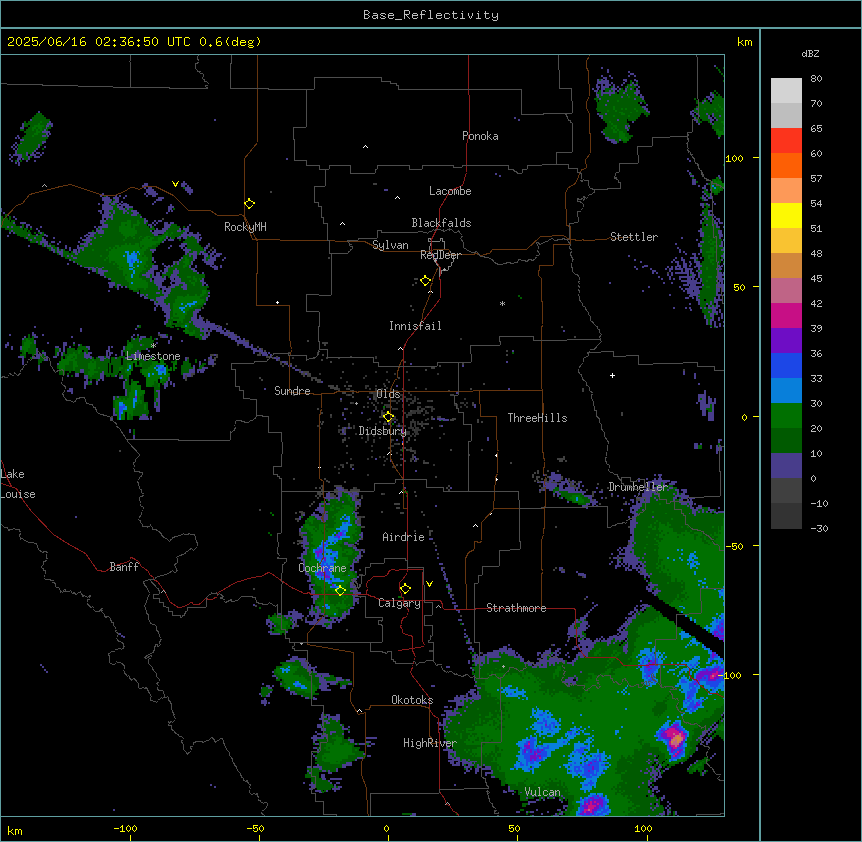The image size is (862, 842).
Task: Select the slate purple 10-0 dBZ swatch
Action: tap(786, 466)
